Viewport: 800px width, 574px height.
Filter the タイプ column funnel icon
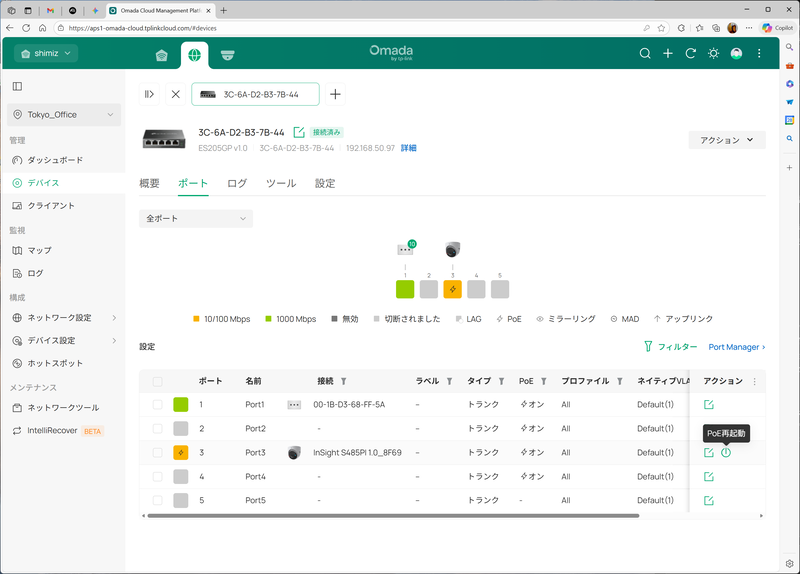(x=502, y=381)
